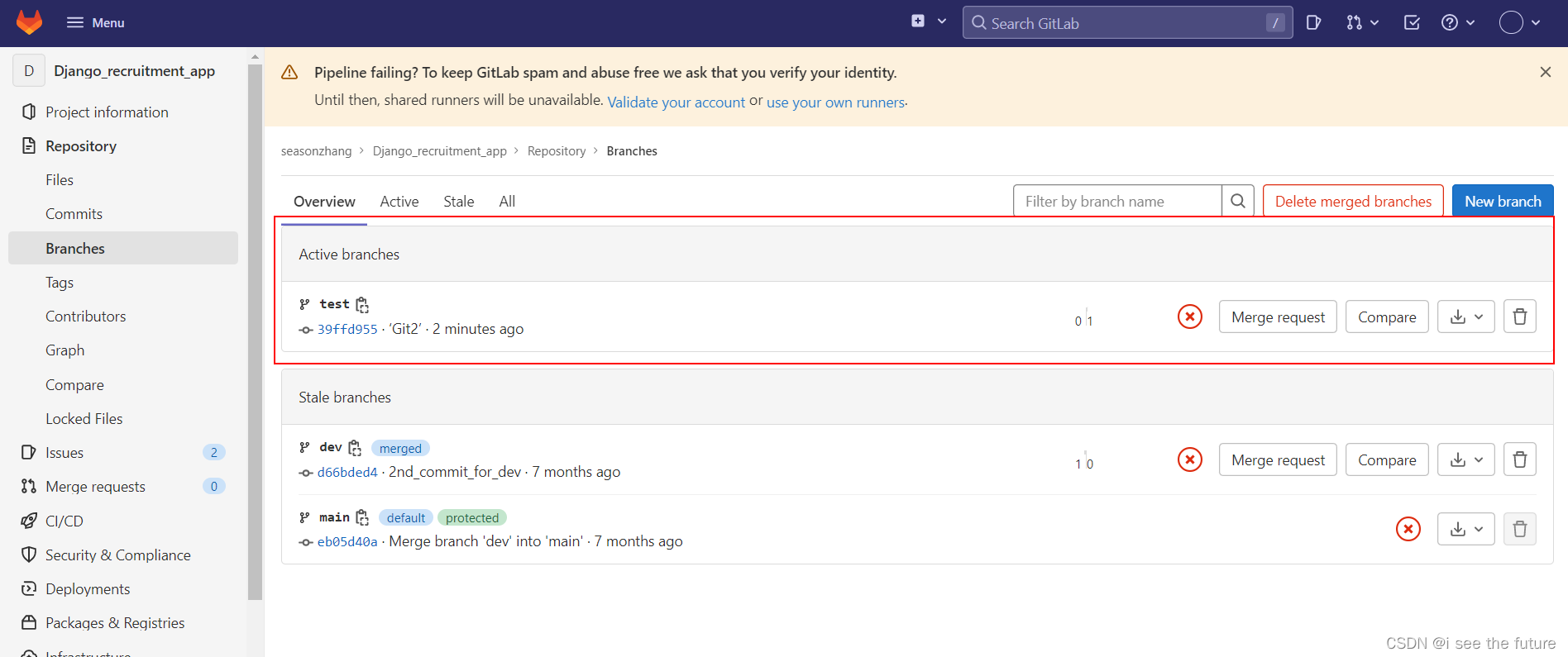Image resolution: width=1568 pixels, height=657 pixels.
Task: Open the Issues icon in top bar
Action: coord(1313,22)
